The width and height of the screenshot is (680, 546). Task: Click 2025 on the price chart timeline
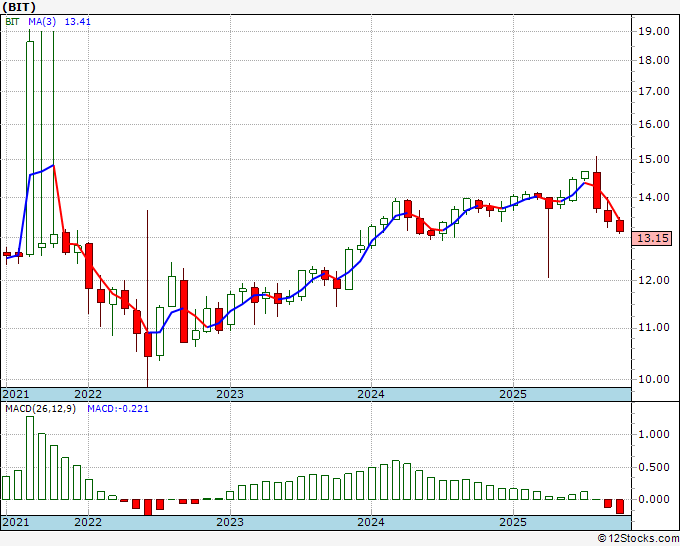coord(513,394)
